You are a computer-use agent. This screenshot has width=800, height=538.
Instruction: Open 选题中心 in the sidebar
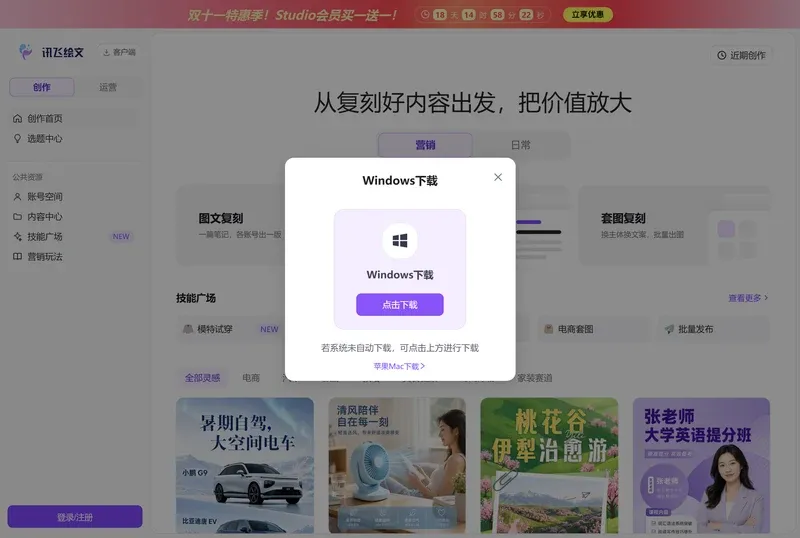tap(74, 138)
